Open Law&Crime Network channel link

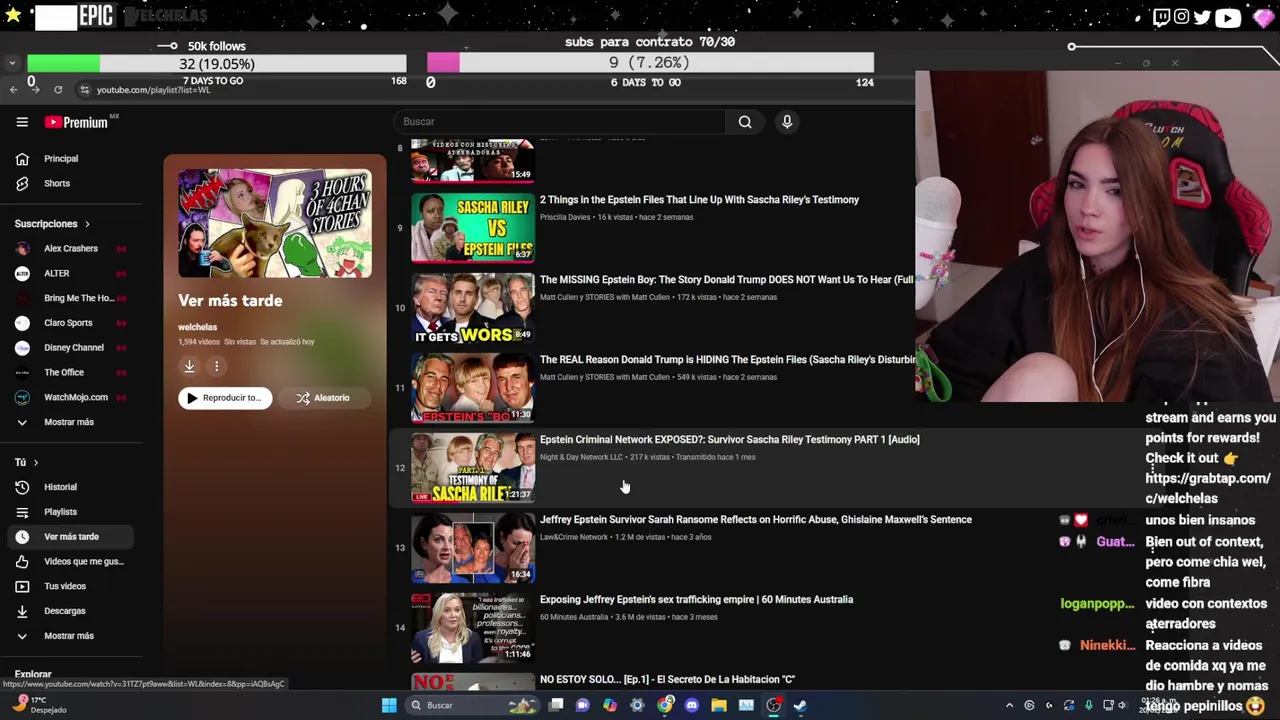click(574, 537)
